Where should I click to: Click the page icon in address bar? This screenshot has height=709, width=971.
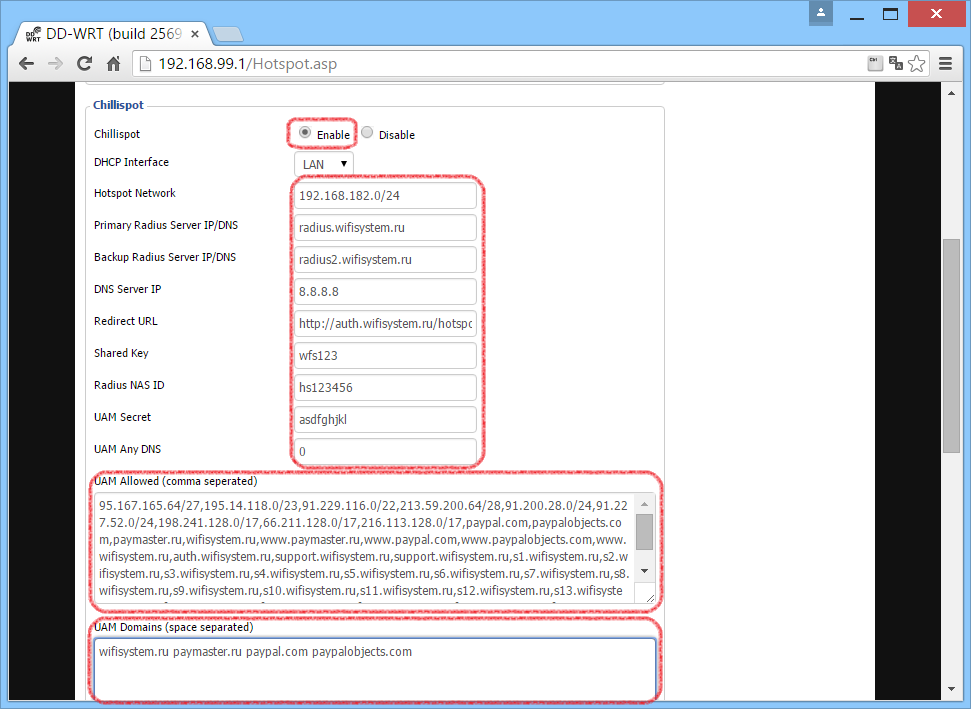point(145,64)
